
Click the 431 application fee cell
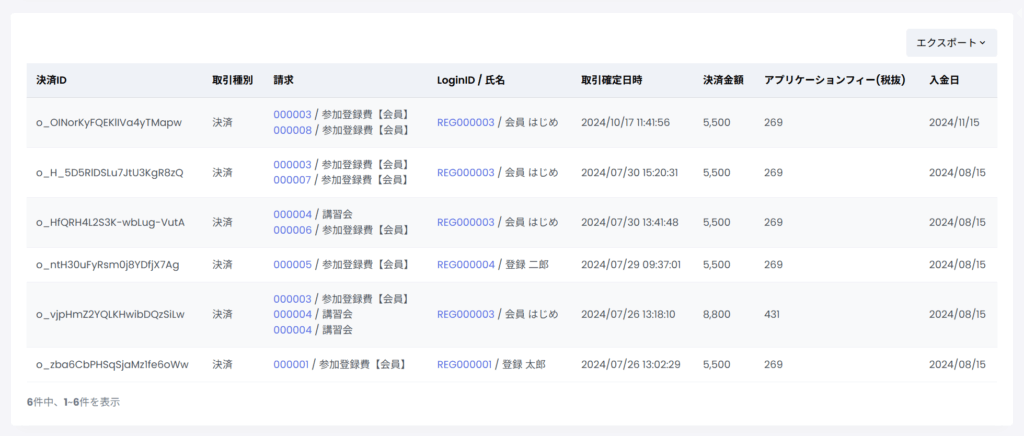click(x=773, y=314)
